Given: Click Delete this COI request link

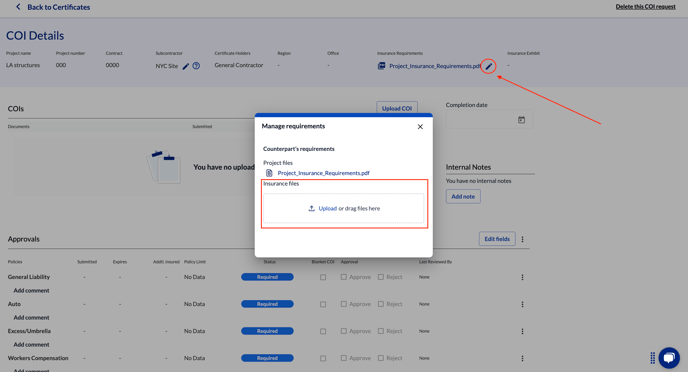Looking at the screenshot, I should (x=645, y=7).
